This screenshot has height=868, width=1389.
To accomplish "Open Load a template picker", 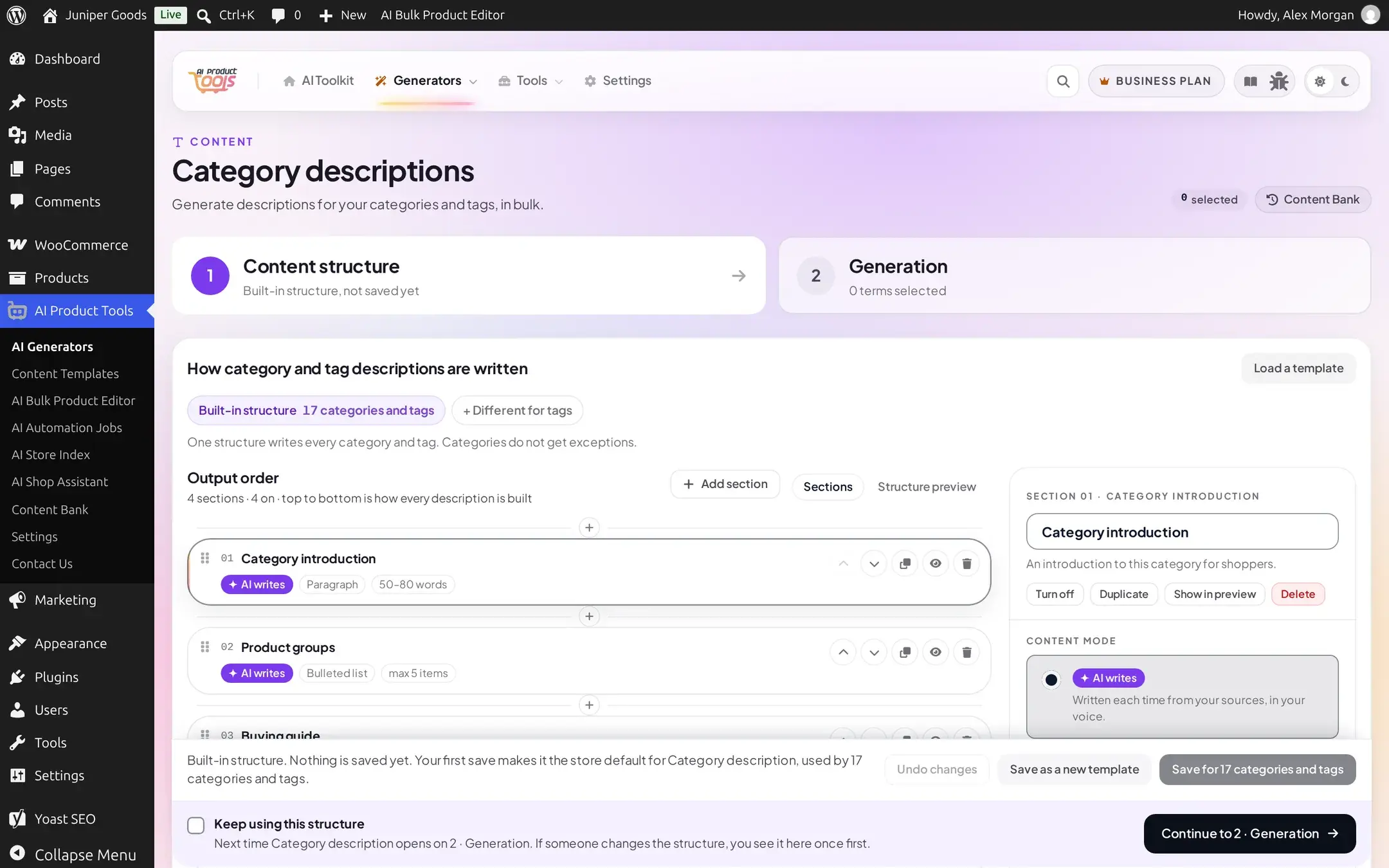I will [1298, 368].
